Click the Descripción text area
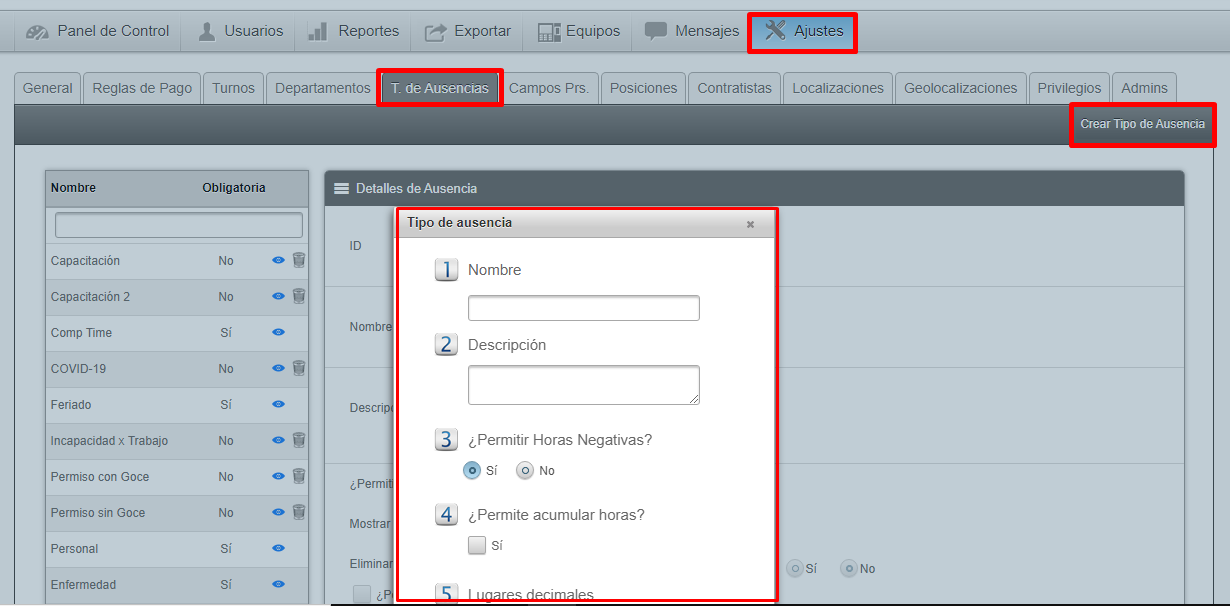The height and width of the screenshot is (606, 1230). [x=583, y=385]
